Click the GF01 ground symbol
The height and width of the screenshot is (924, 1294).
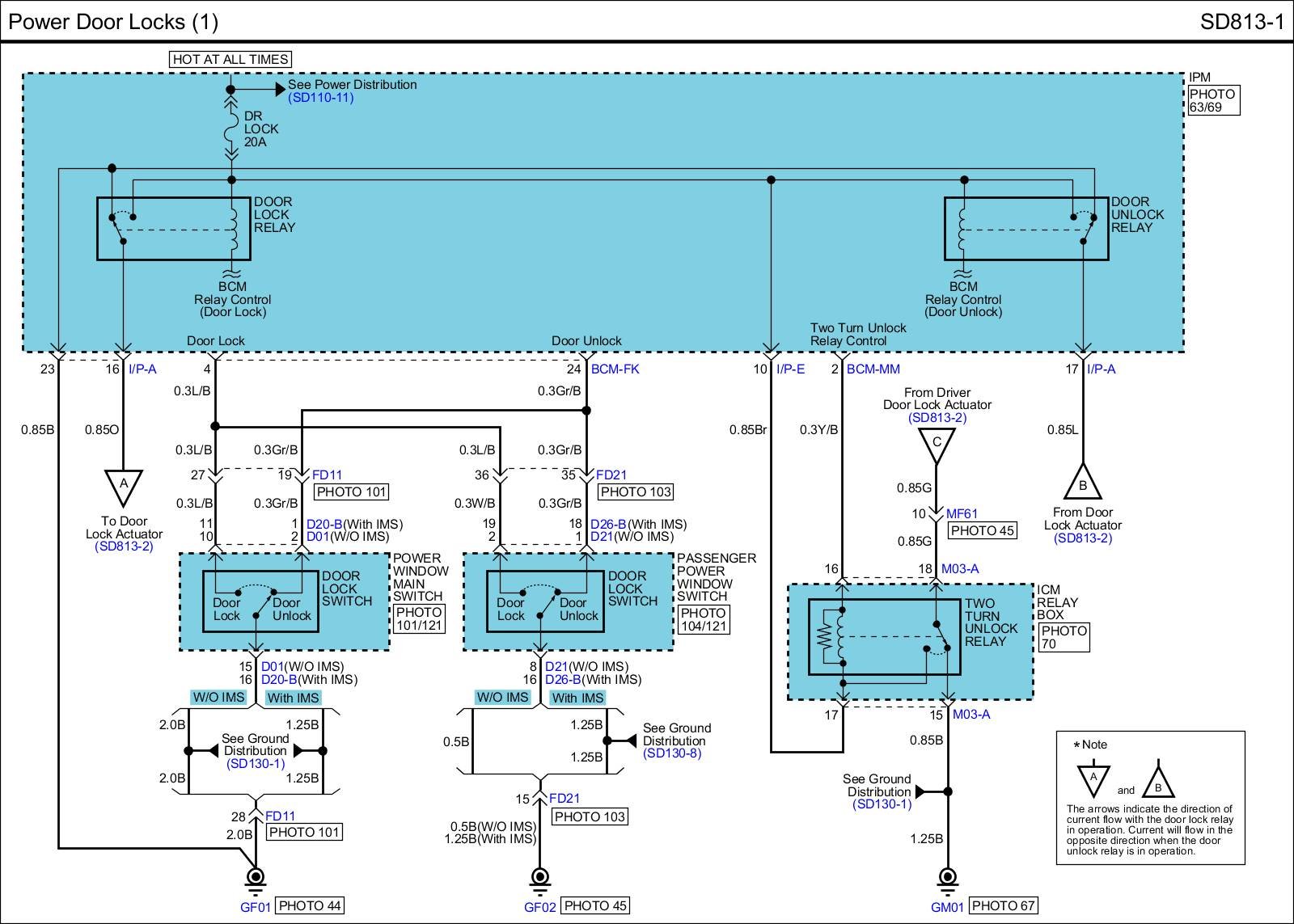256,877
